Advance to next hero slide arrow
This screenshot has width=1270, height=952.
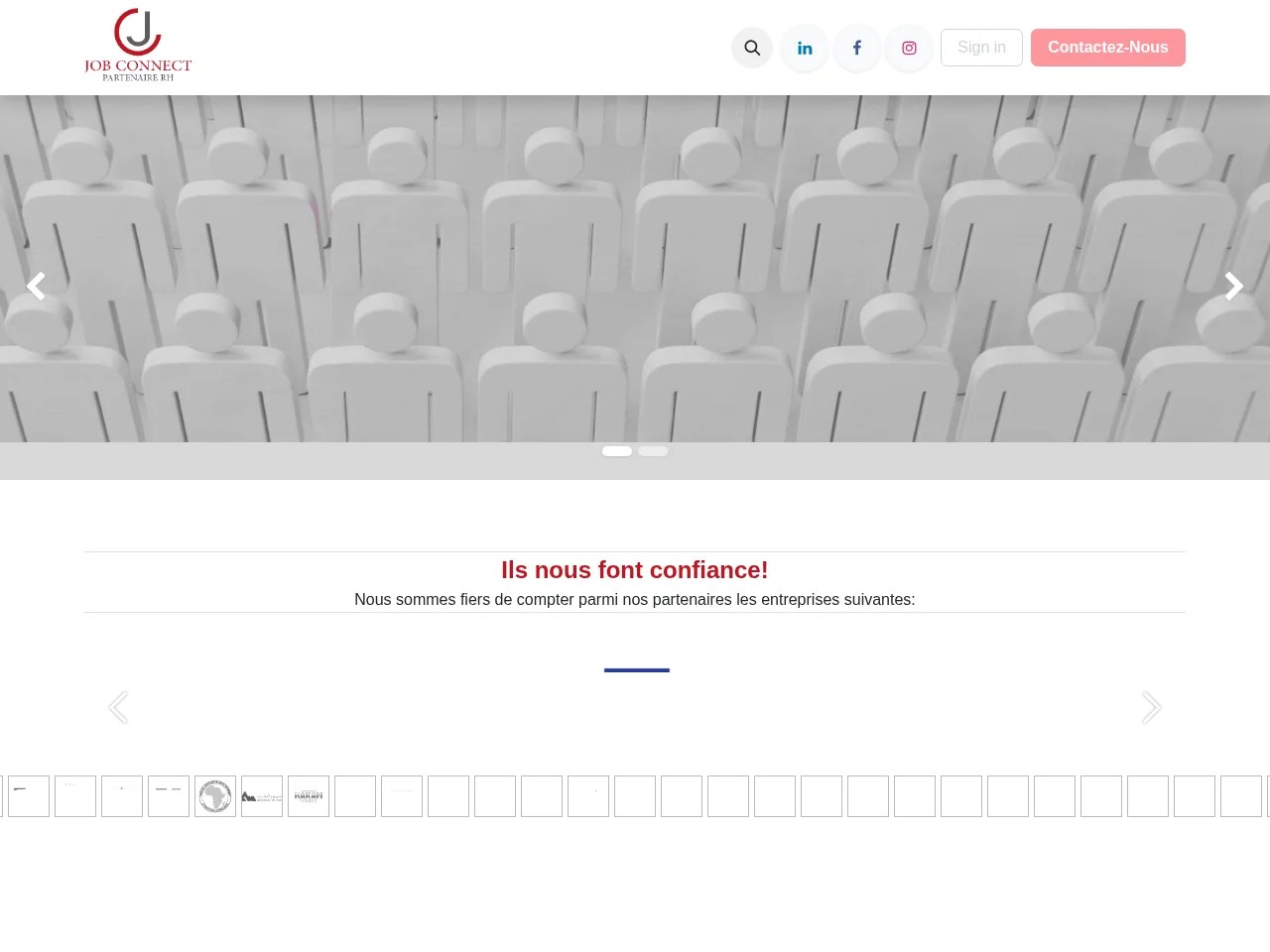[1233, 287]
